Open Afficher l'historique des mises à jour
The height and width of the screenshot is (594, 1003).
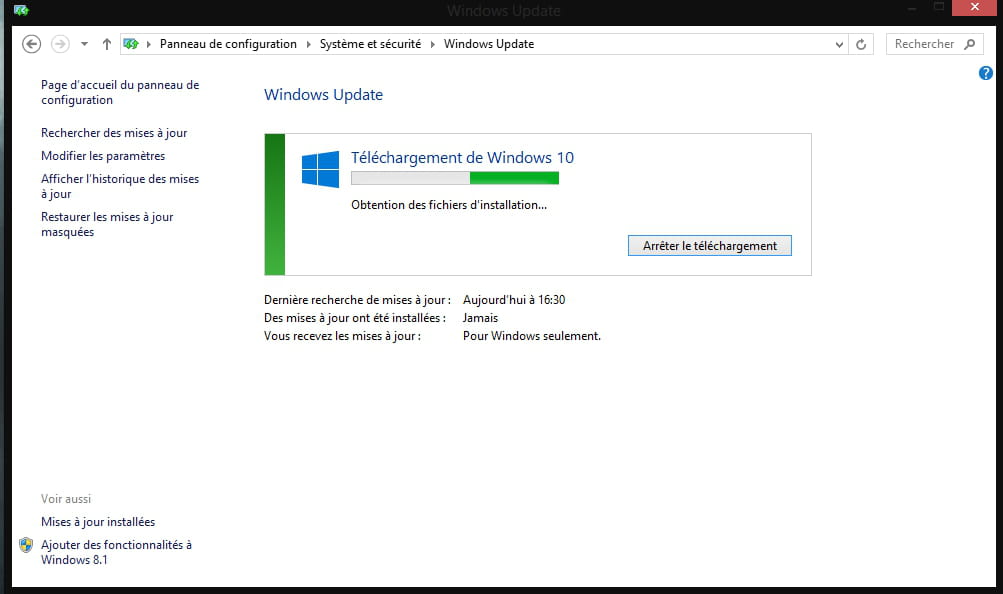[x=120, y=186]
